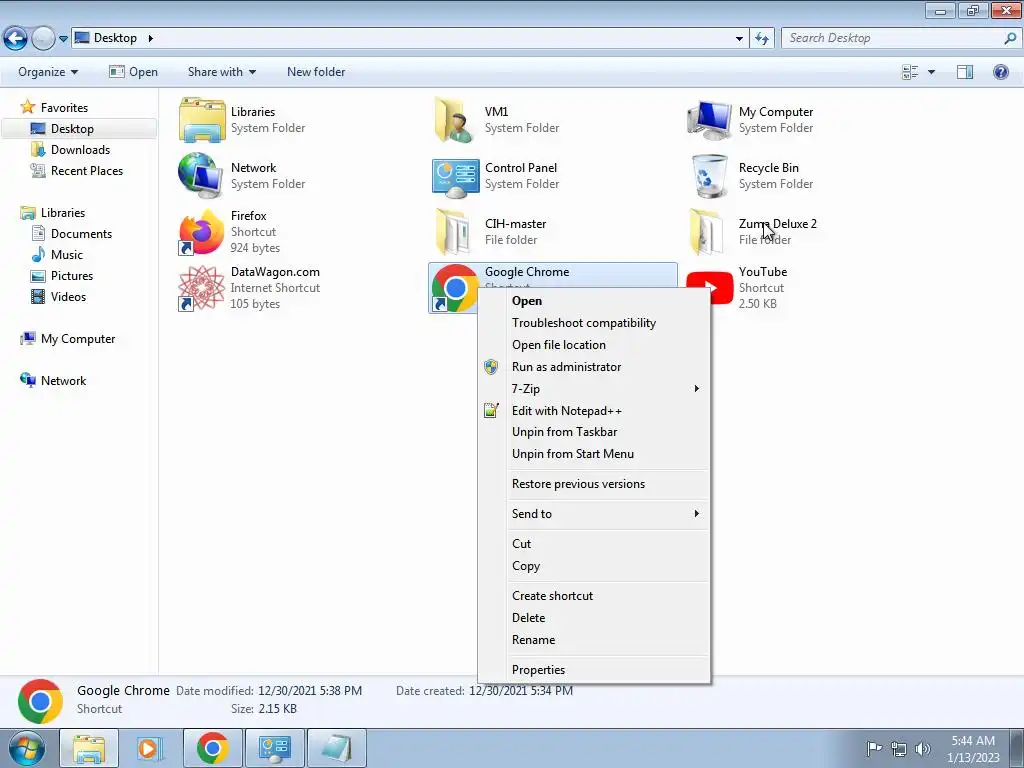The image size is (1024, 768).
Task: Open the Share with dropdown
Action: [221, 72]
